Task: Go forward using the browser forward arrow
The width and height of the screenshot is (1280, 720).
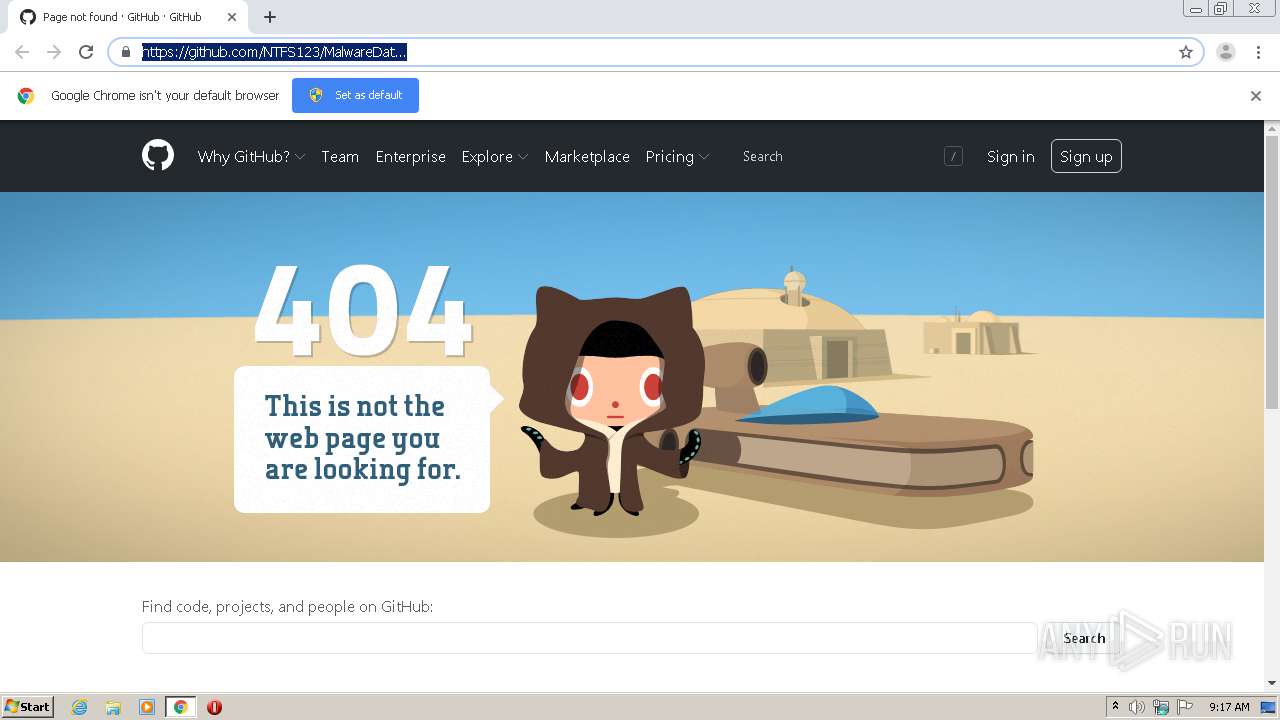Action: pos(54,52)
